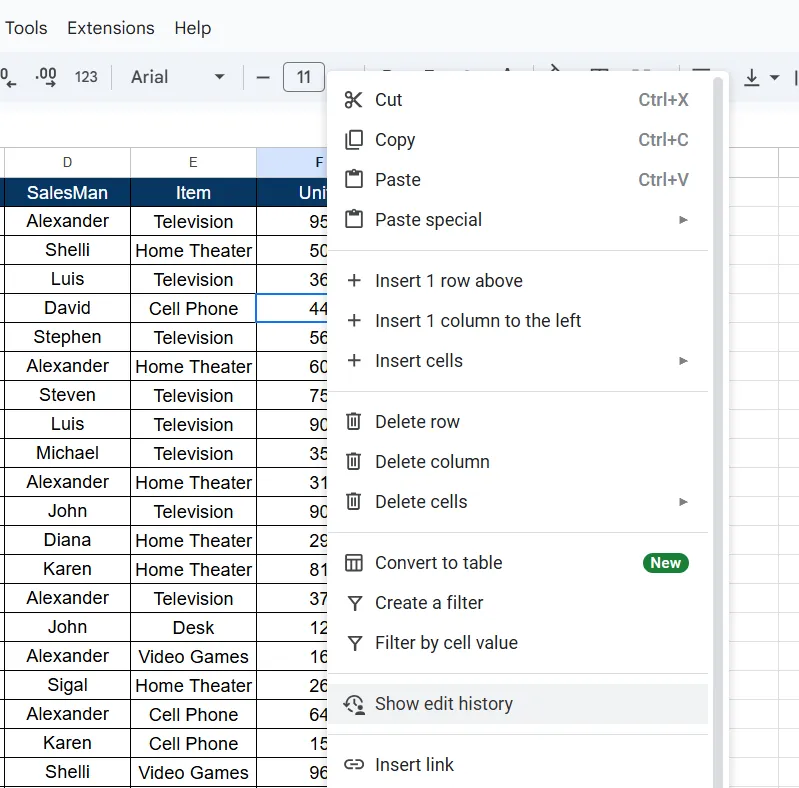
Task: Click the Show edit history clock icon
Action: (354, 704)
